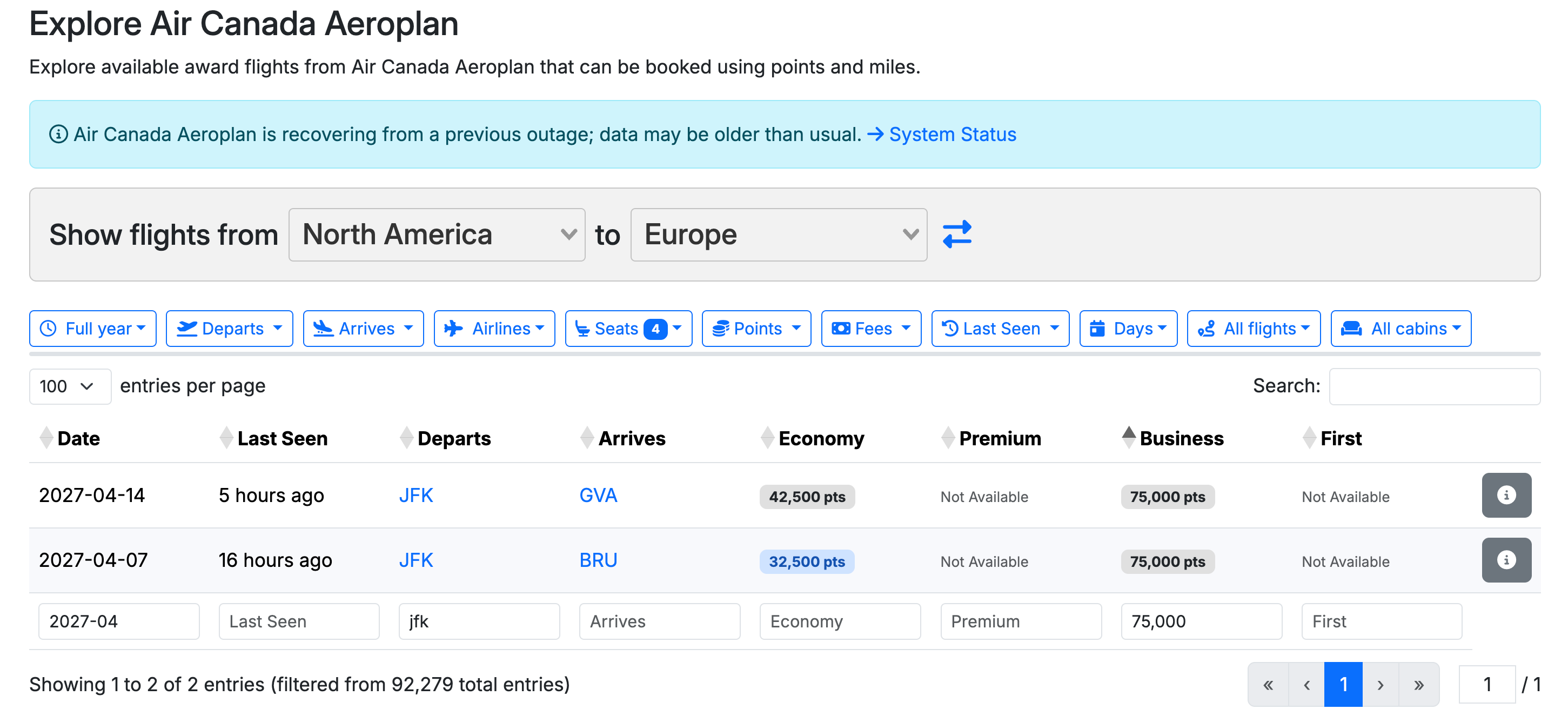This screenshot has height=709, width=1568.
Task: Expand the Points filter
Action: [x=756, y=329]
